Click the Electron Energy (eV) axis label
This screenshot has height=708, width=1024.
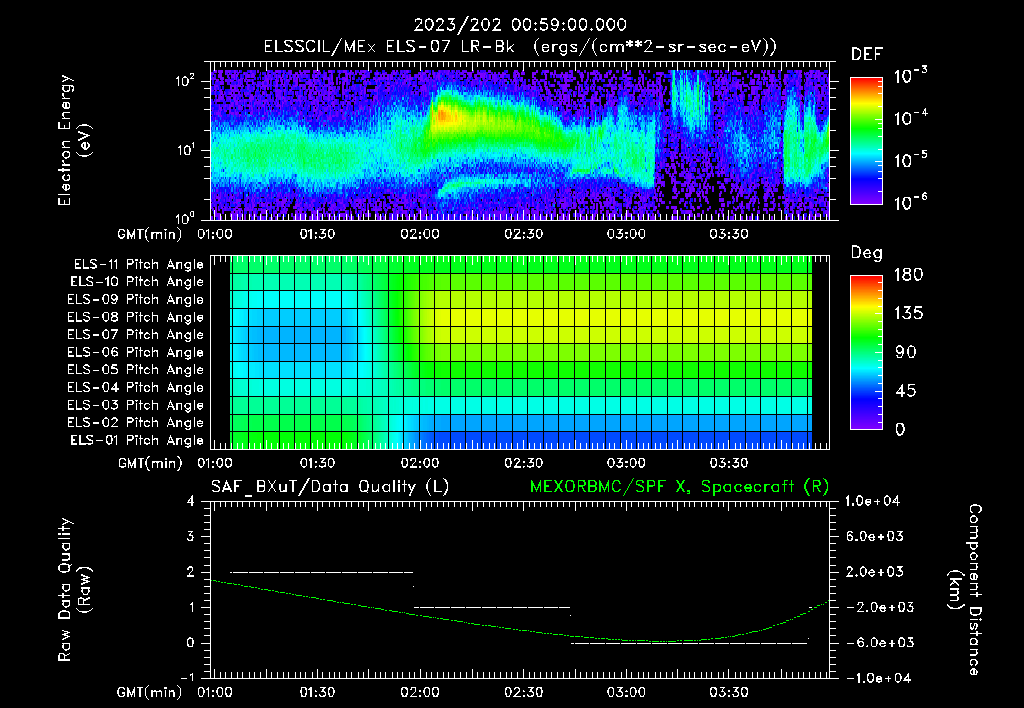coord(74,141)
